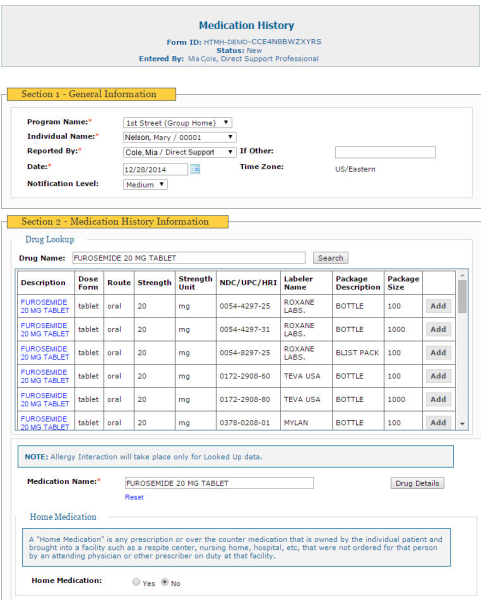Open the Notification Level dropdown
481x600 pixels.
(145, 184)
